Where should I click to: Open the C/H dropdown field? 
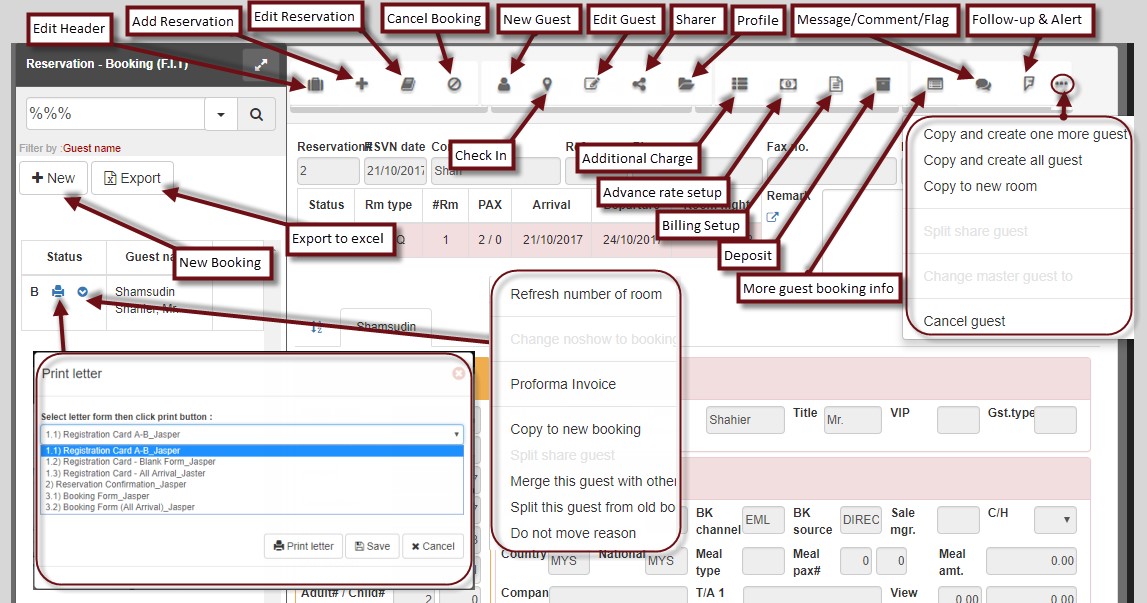click(x=1055, y=520)
